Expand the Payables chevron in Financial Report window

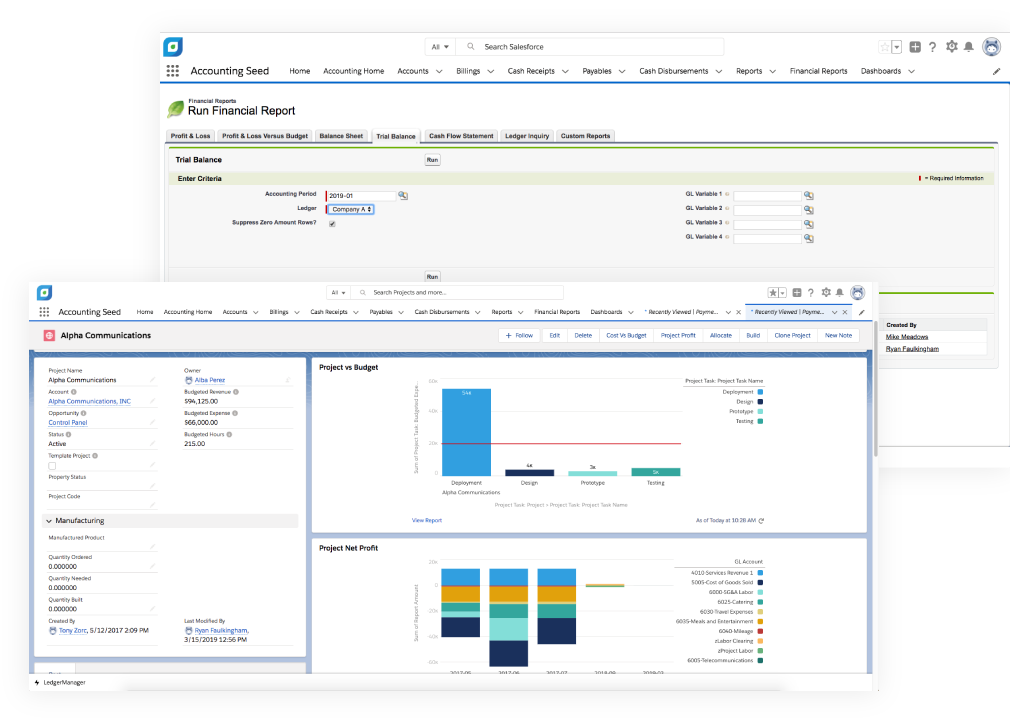[x=622, y=71]
